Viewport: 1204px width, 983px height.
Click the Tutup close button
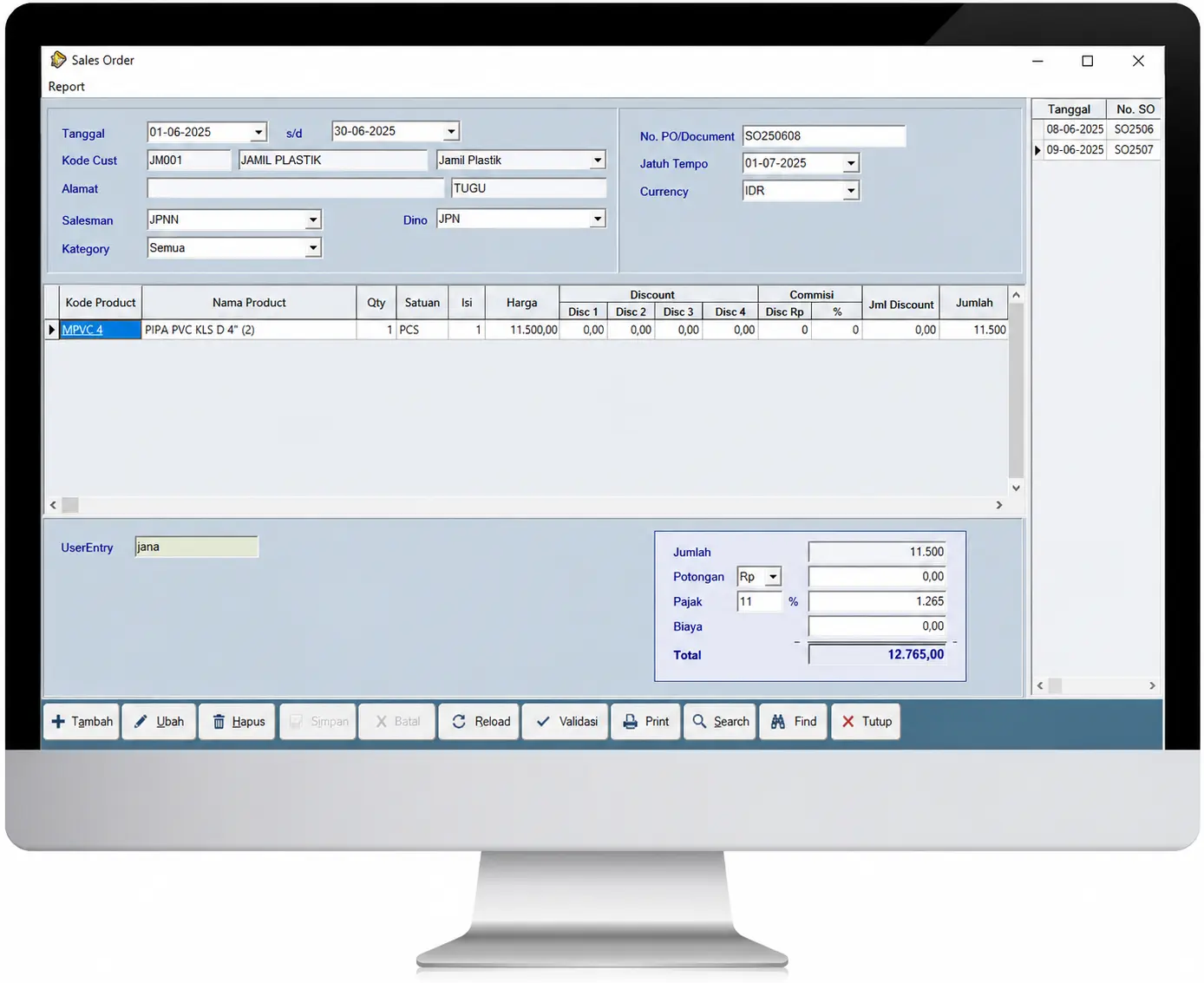pyautogui.click(x=866, y=721)
